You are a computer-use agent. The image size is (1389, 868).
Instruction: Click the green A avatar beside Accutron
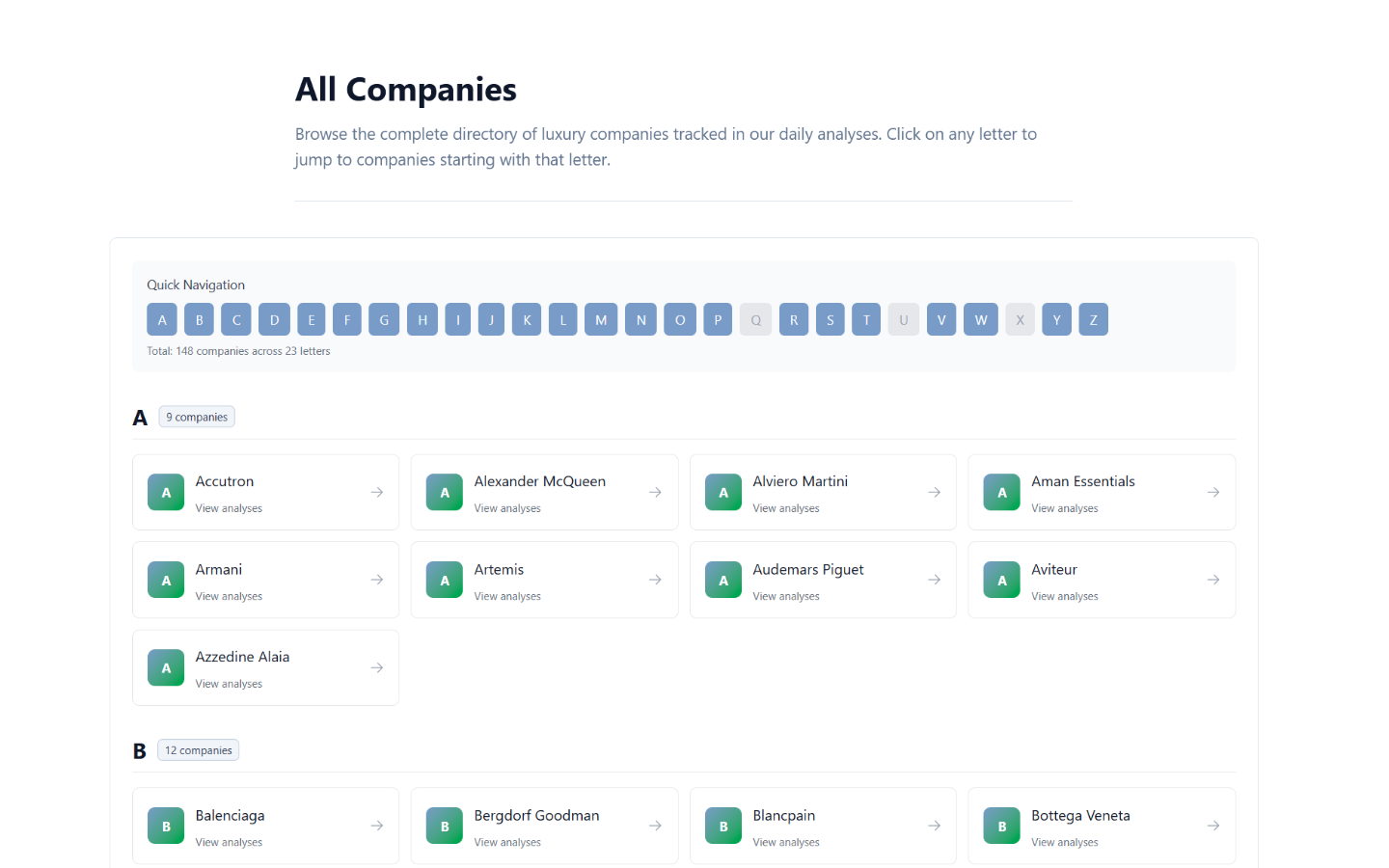click(x=166, y=492)
